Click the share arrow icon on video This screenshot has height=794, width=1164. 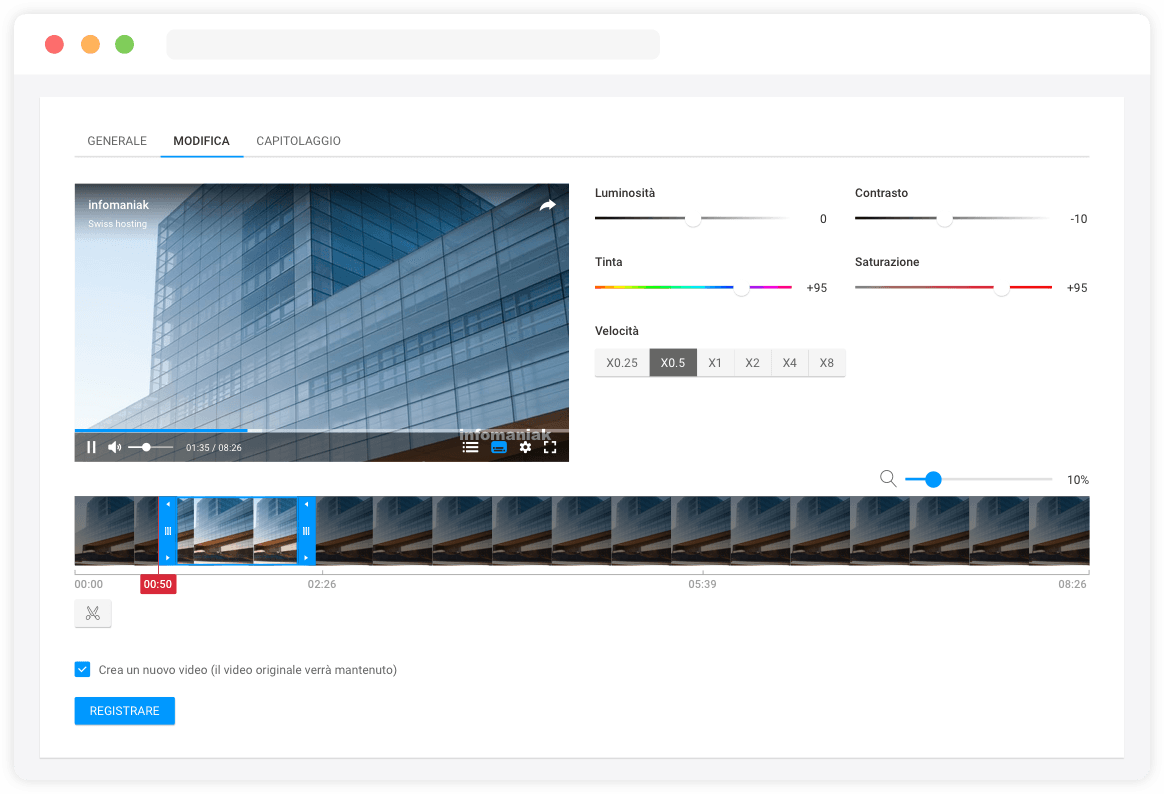[547, 205]
